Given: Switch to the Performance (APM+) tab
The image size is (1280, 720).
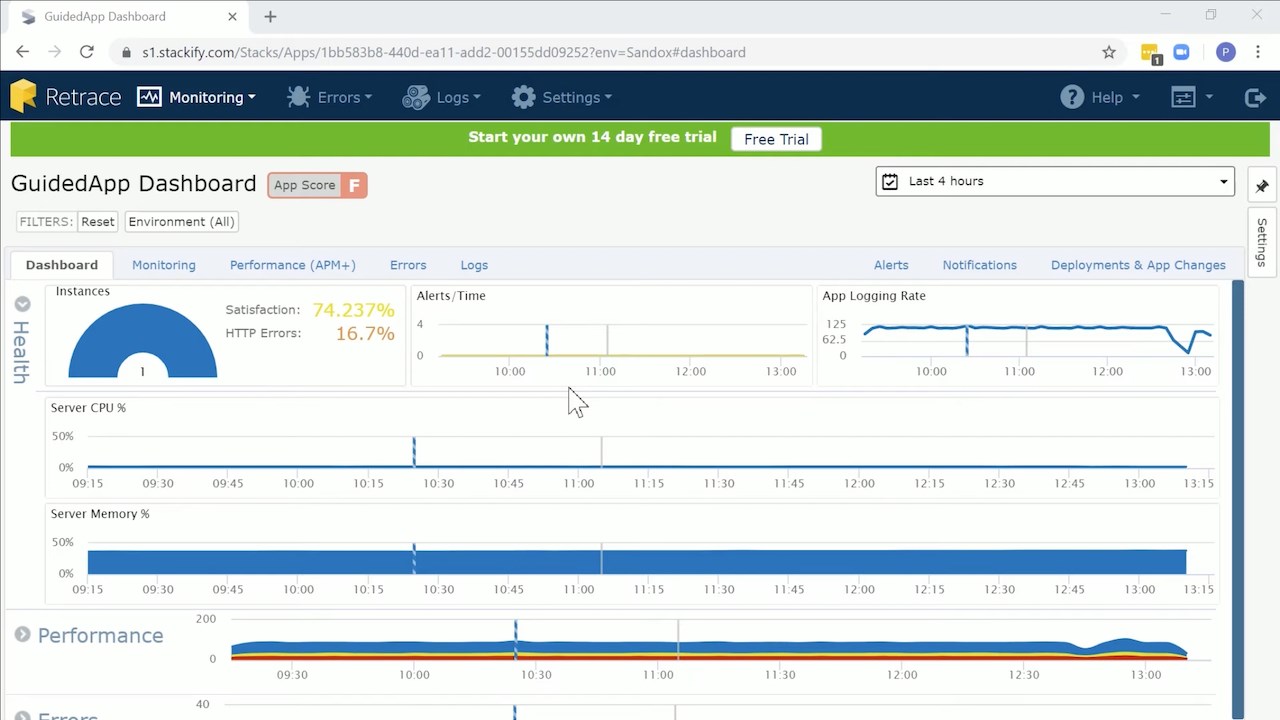Looking at the screenshot, I should point(293,265).
